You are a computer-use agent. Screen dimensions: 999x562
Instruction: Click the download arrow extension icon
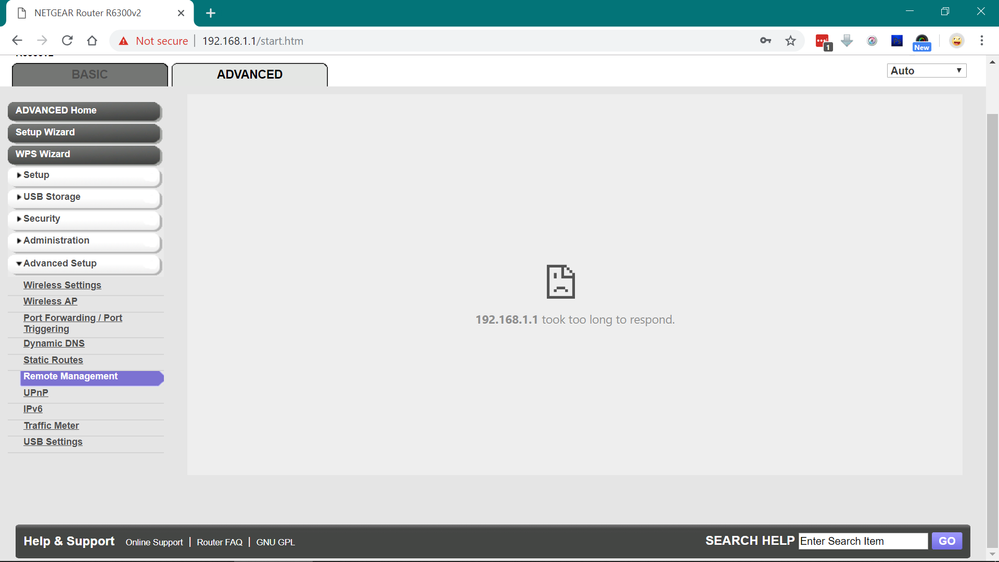pyautogui.click(x=847, y=41)
